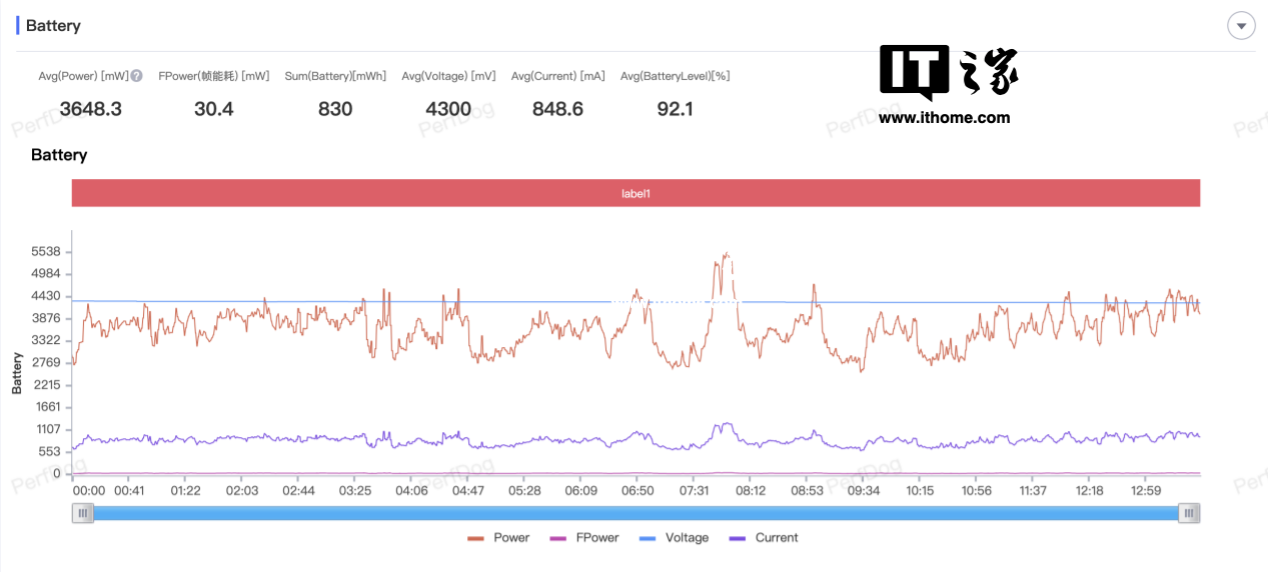Click the left handle of the range slider
The image size is (1268, 572).
click(83, 513)
